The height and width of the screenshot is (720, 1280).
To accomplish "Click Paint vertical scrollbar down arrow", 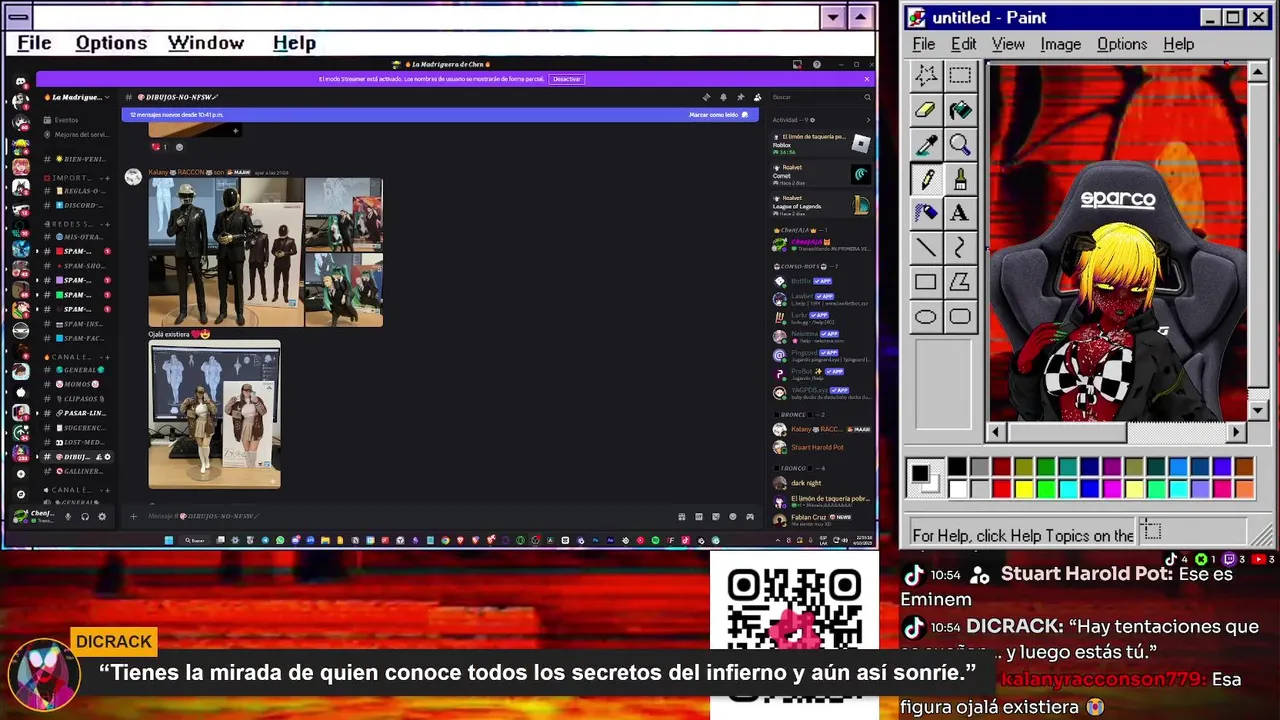I will (1258, 410).
